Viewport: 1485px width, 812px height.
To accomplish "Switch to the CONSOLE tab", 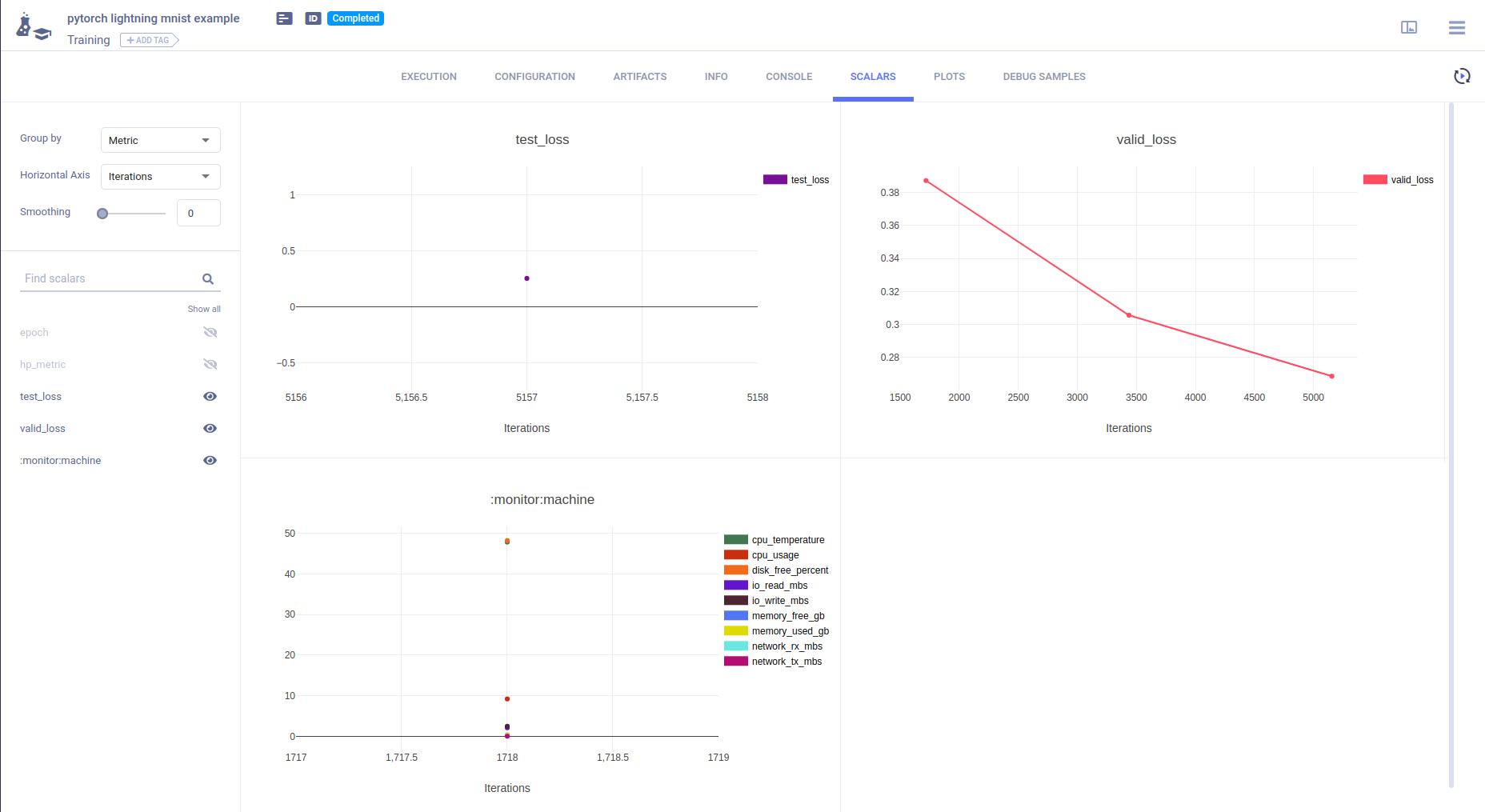I will pyautogui.click(x=789, y=77).
